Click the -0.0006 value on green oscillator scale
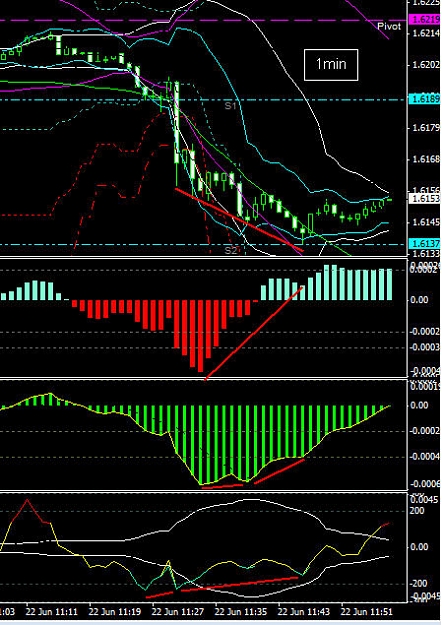The width and height of the screenshot is (442, 625). (426, 483)
